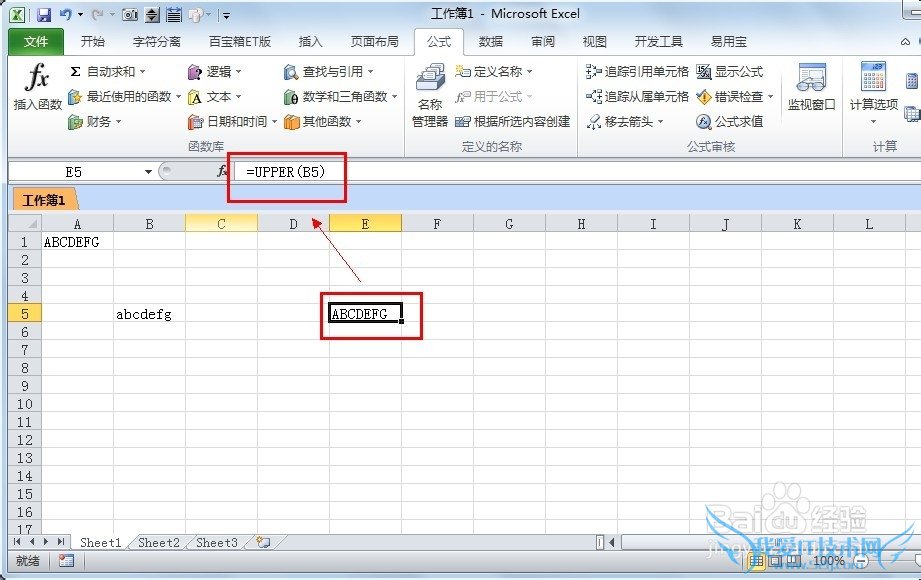Switch to Page Layout view button
The height and width of the screenshot is (580, 921).
pyautogui.click(x=775, y=561)
